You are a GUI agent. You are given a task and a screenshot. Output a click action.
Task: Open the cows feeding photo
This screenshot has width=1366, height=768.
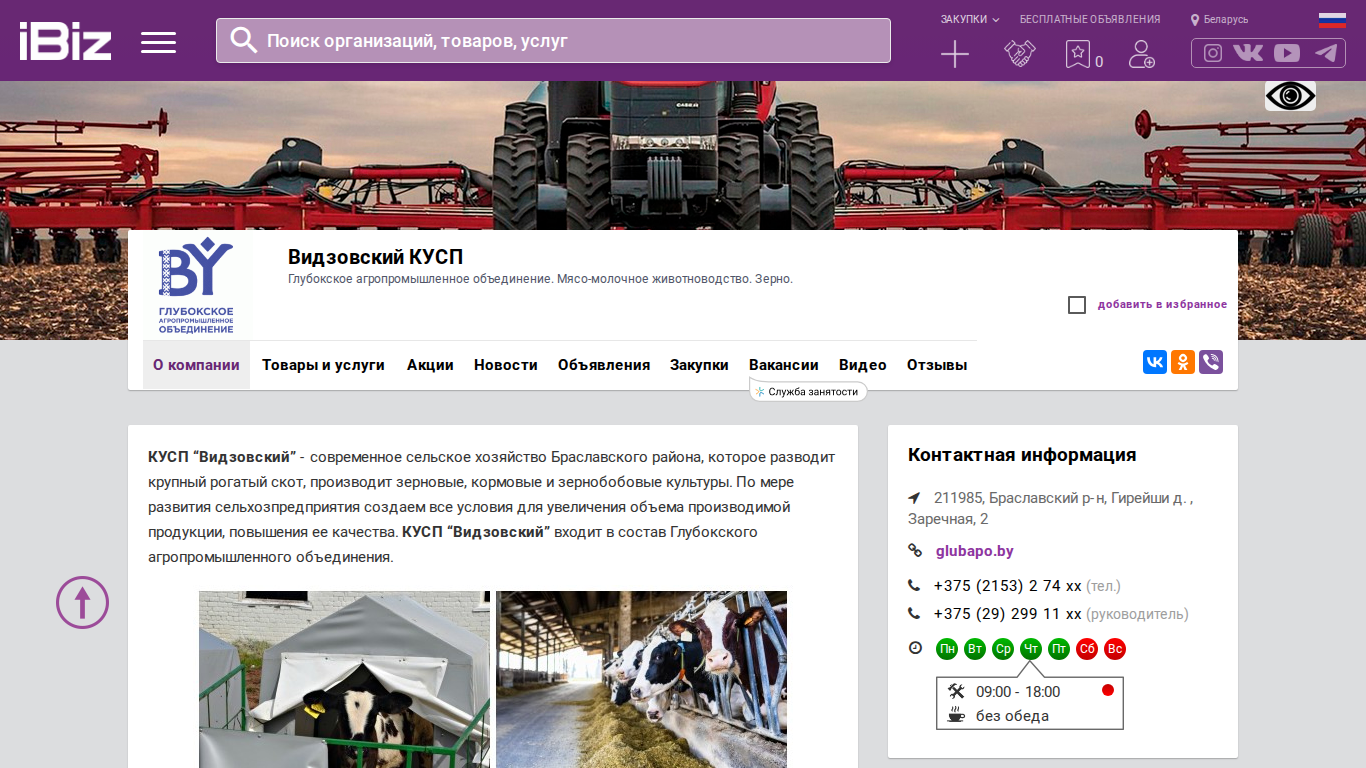[x=641, y=679]
